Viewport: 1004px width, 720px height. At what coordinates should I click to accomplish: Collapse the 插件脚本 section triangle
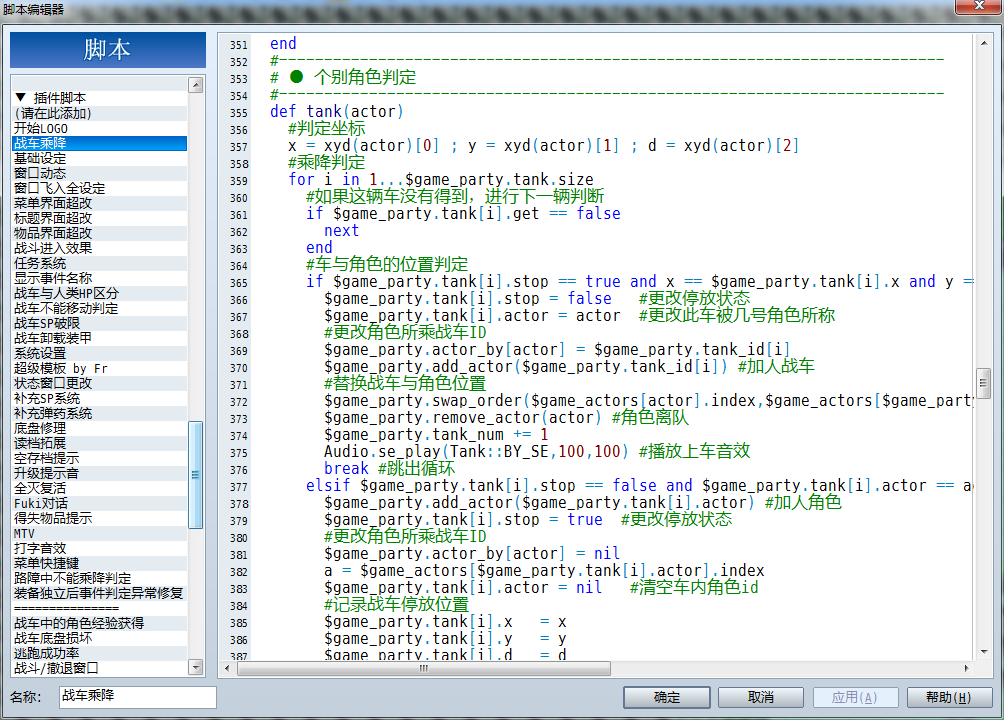20,97
